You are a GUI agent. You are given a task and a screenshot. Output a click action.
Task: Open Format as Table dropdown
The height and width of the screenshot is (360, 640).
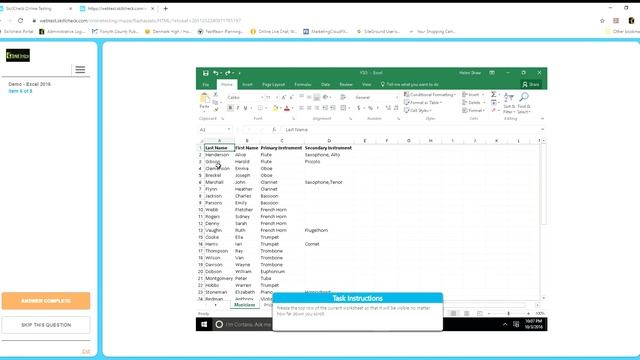[x=423, y=102]
